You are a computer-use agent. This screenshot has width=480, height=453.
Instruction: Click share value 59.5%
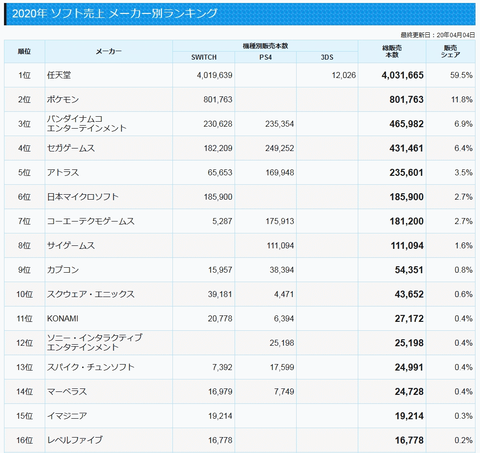(461, 75)
